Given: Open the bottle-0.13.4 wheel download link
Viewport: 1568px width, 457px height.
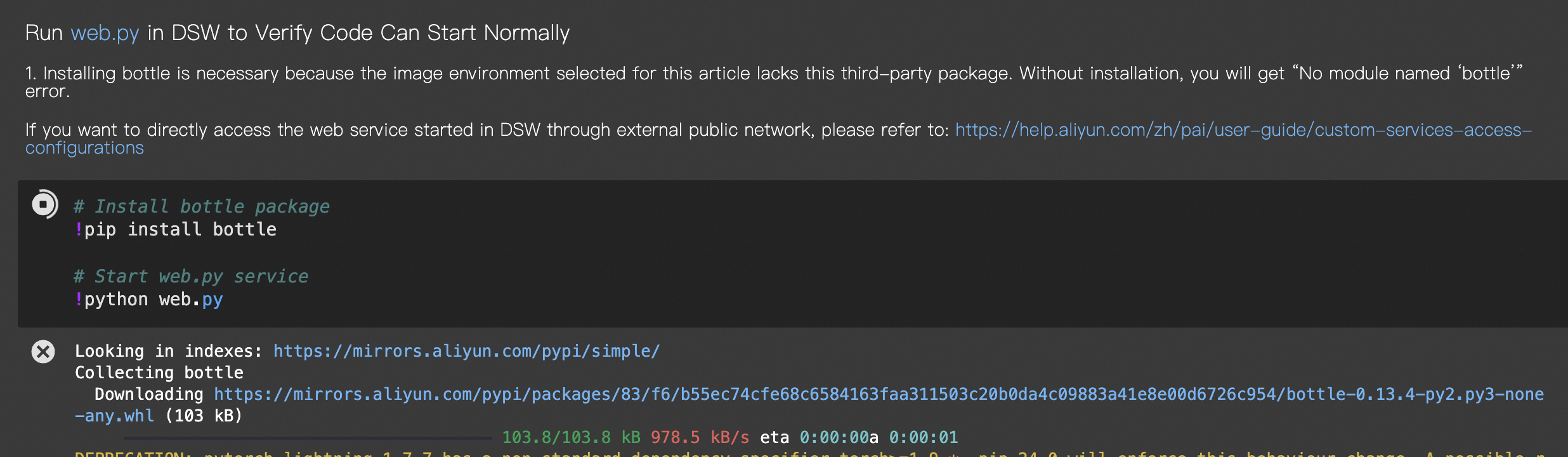Looking at the screenshot, I should coord(879,394).
